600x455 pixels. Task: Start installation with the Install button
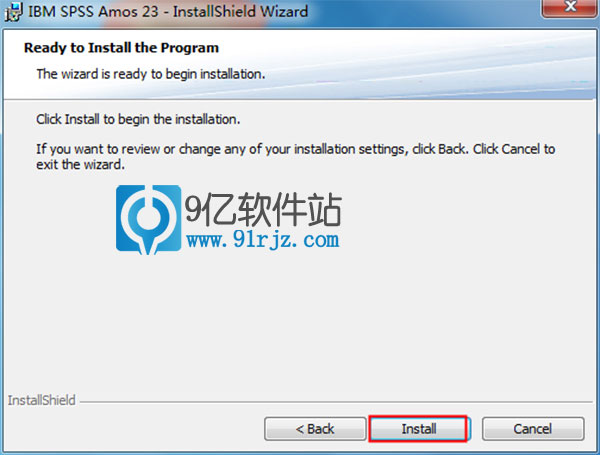(419, 429)
